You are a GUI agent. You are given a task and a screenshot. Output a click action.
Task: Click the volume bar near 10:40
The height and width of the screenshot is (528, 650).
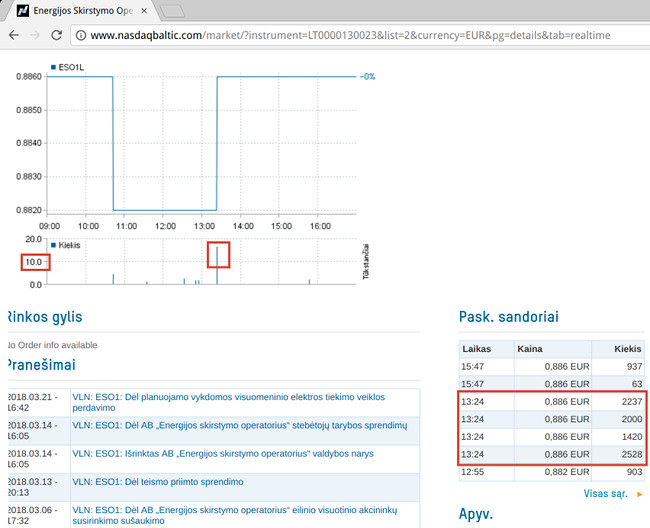point(113,279)
